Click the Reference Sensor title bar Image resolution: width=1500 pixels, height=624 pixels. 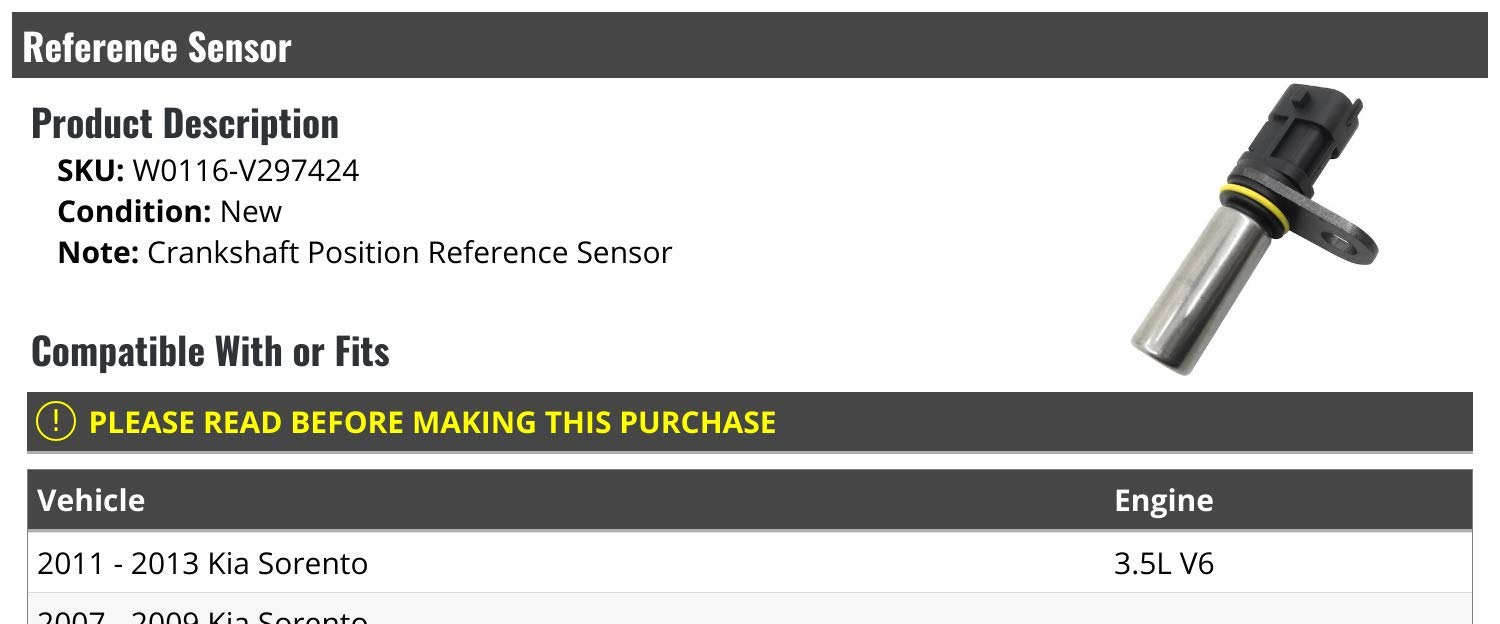point(156,47)
